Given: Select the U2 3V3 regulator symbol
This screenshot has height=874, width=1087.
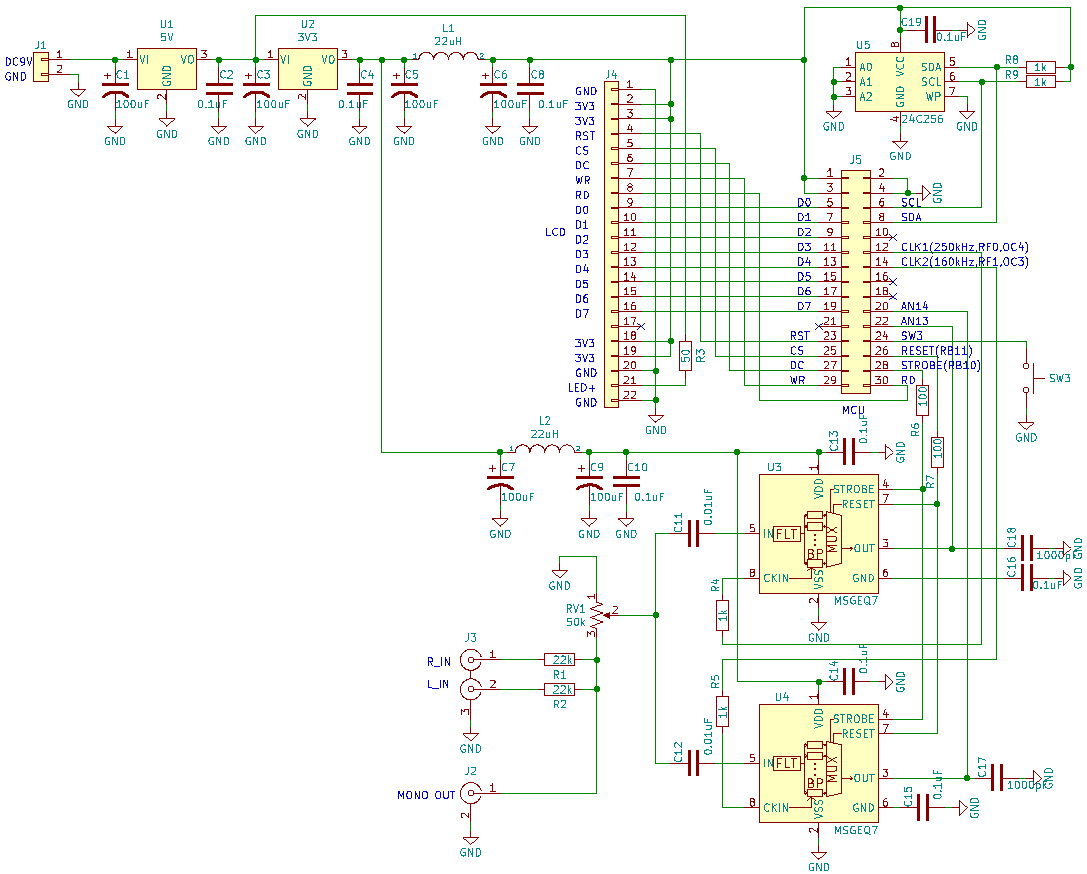Looking at the screenshot, I should [x=307, y=69].
